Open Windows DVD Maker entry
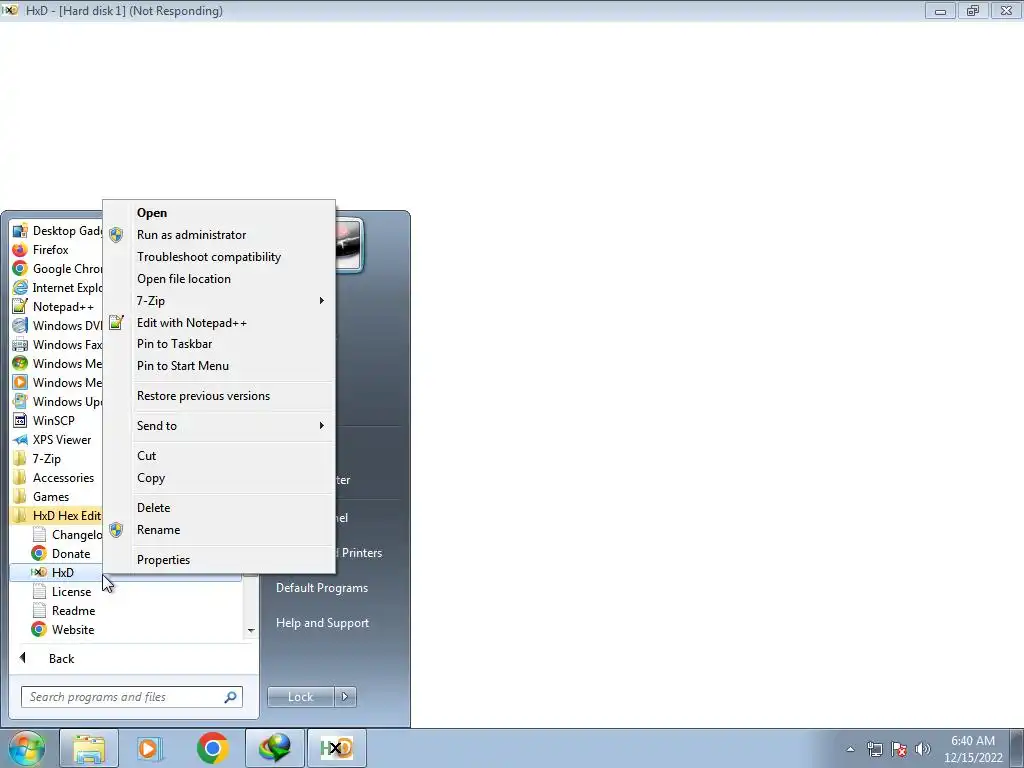Viewport: 1024px width, 768px height. coord(56,325)
